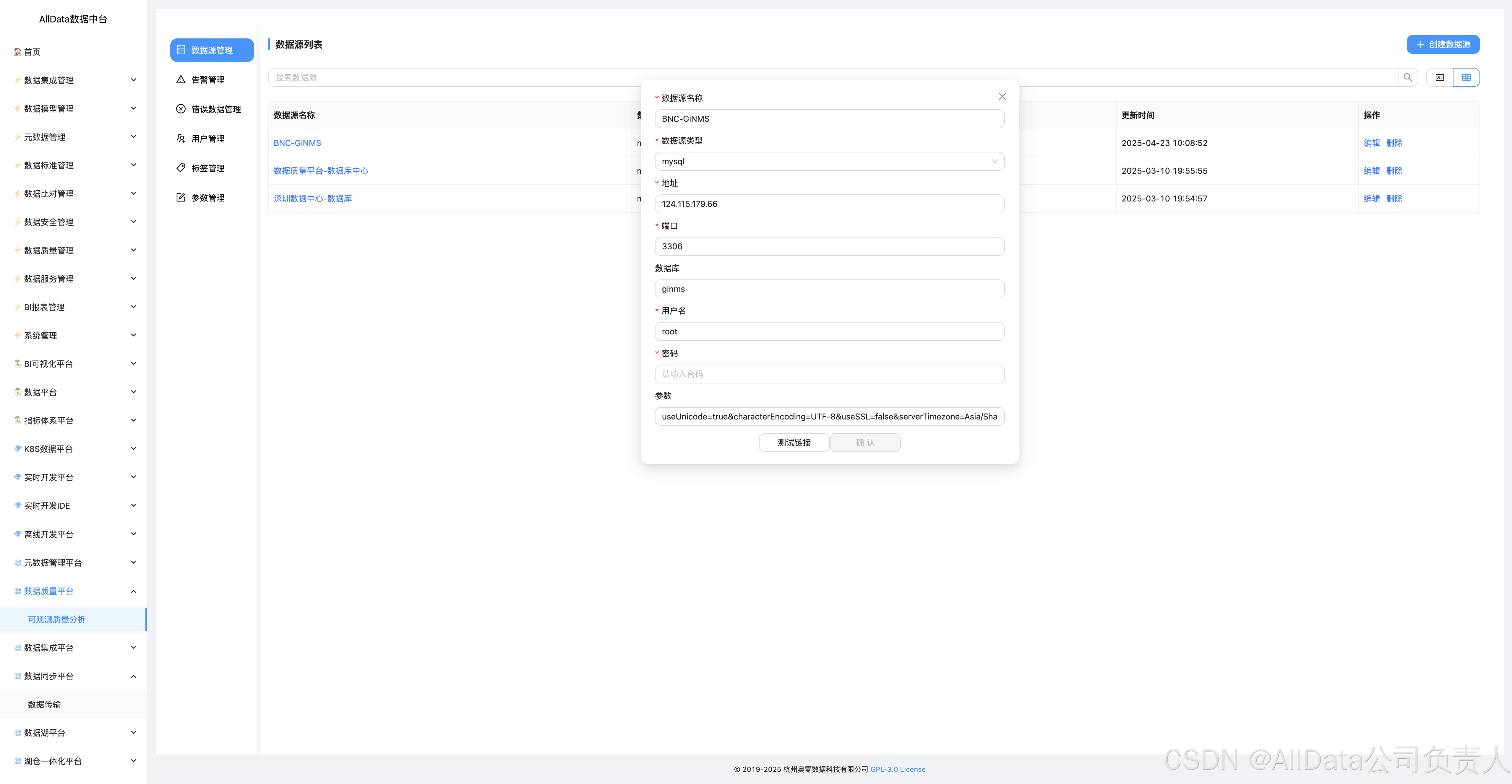This screenshot has width=1512, height=784.
Task: Open 标签管理 section
Action: [x=212, y=168]
